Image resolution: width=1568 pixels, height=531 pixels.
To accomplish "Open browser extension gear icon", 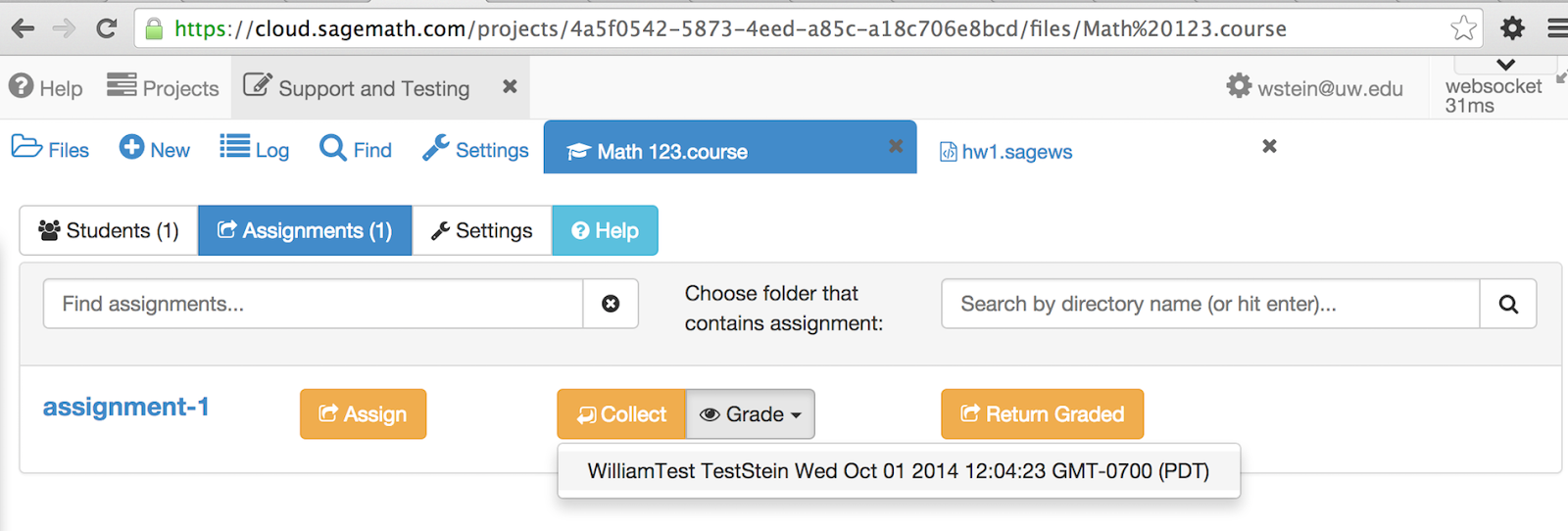I will 1512,28.
